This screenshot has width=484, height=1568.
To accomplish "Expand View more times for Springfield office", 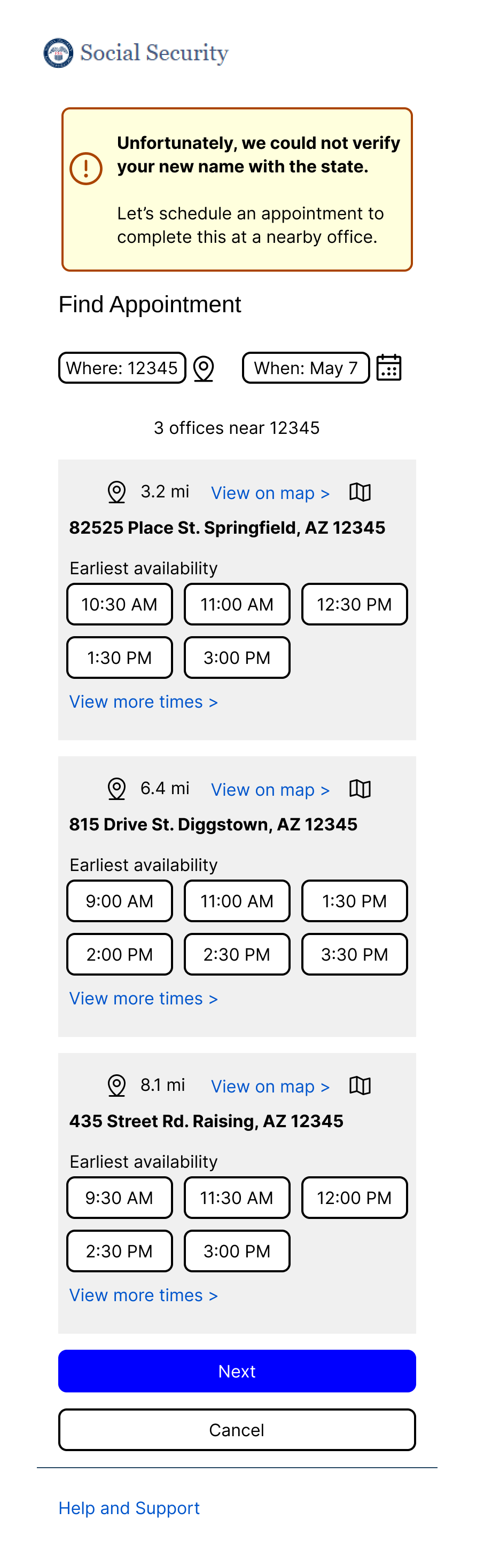I will (x=143, y=702).
